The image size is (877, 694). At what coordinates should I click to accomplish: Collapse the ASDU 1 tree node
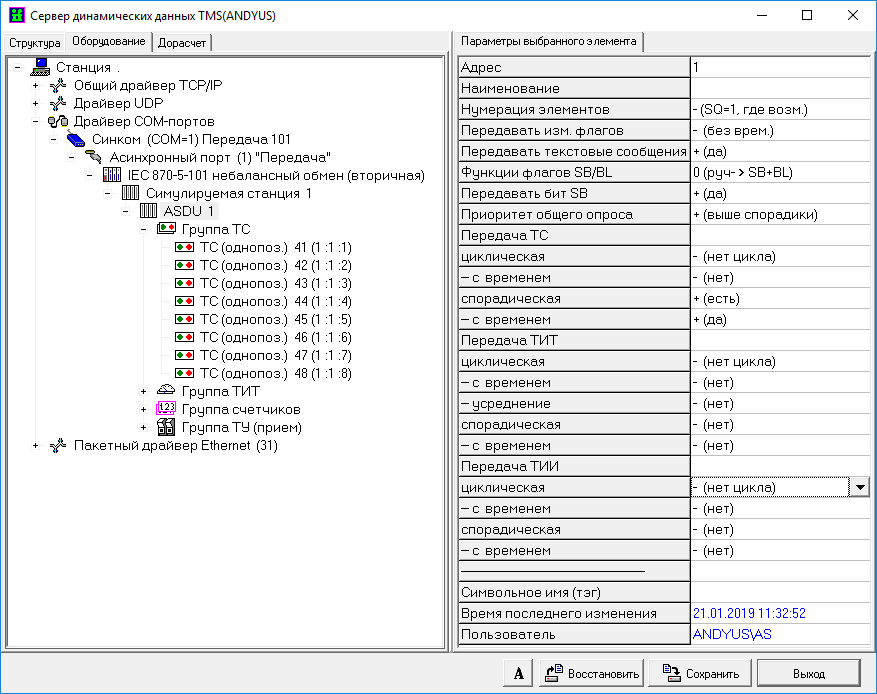(x=126, y=211)
